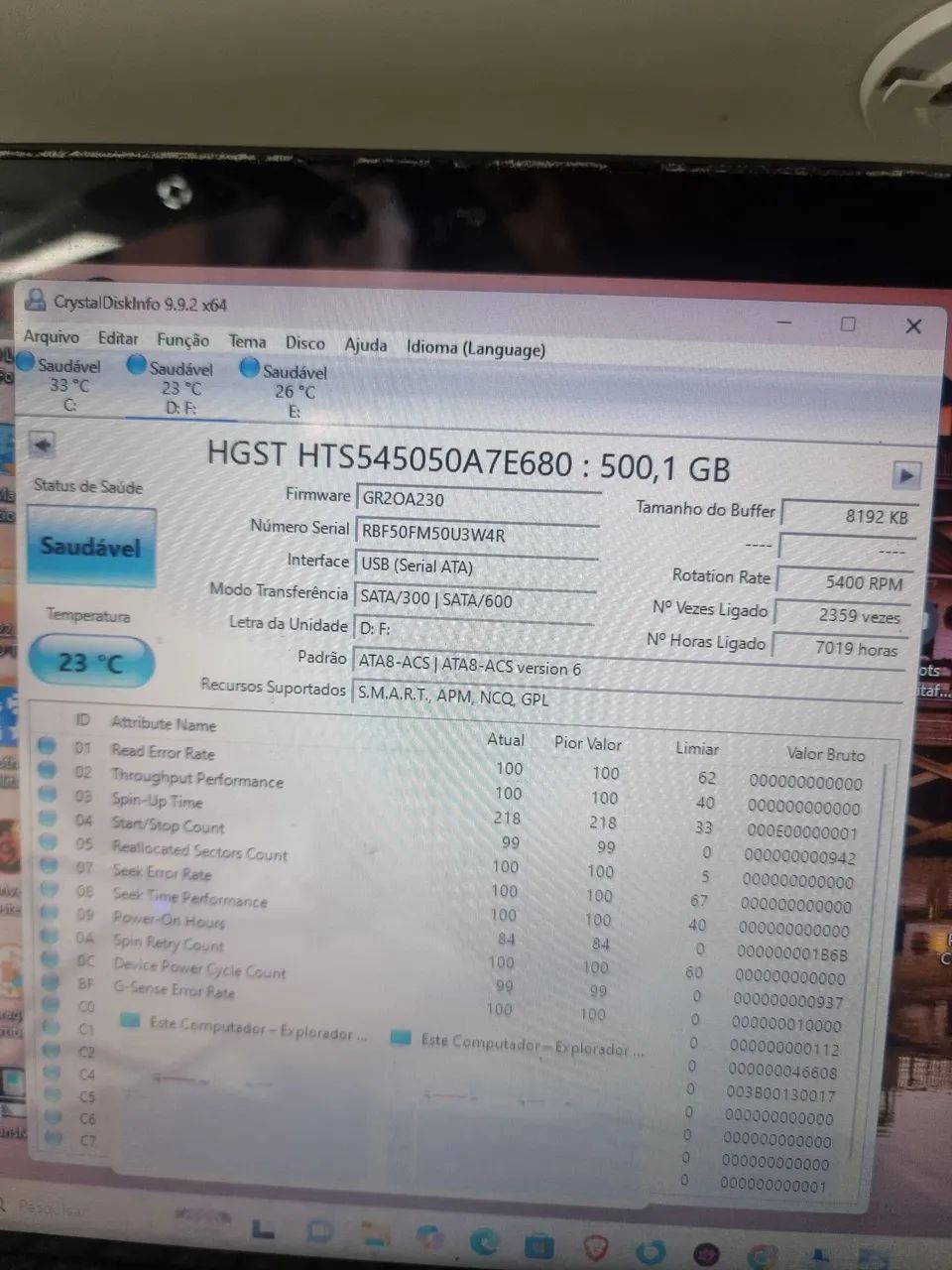Click the status dot for 04 Start/Stop Count
This screenshot has height=1270, width=952.
47,818
